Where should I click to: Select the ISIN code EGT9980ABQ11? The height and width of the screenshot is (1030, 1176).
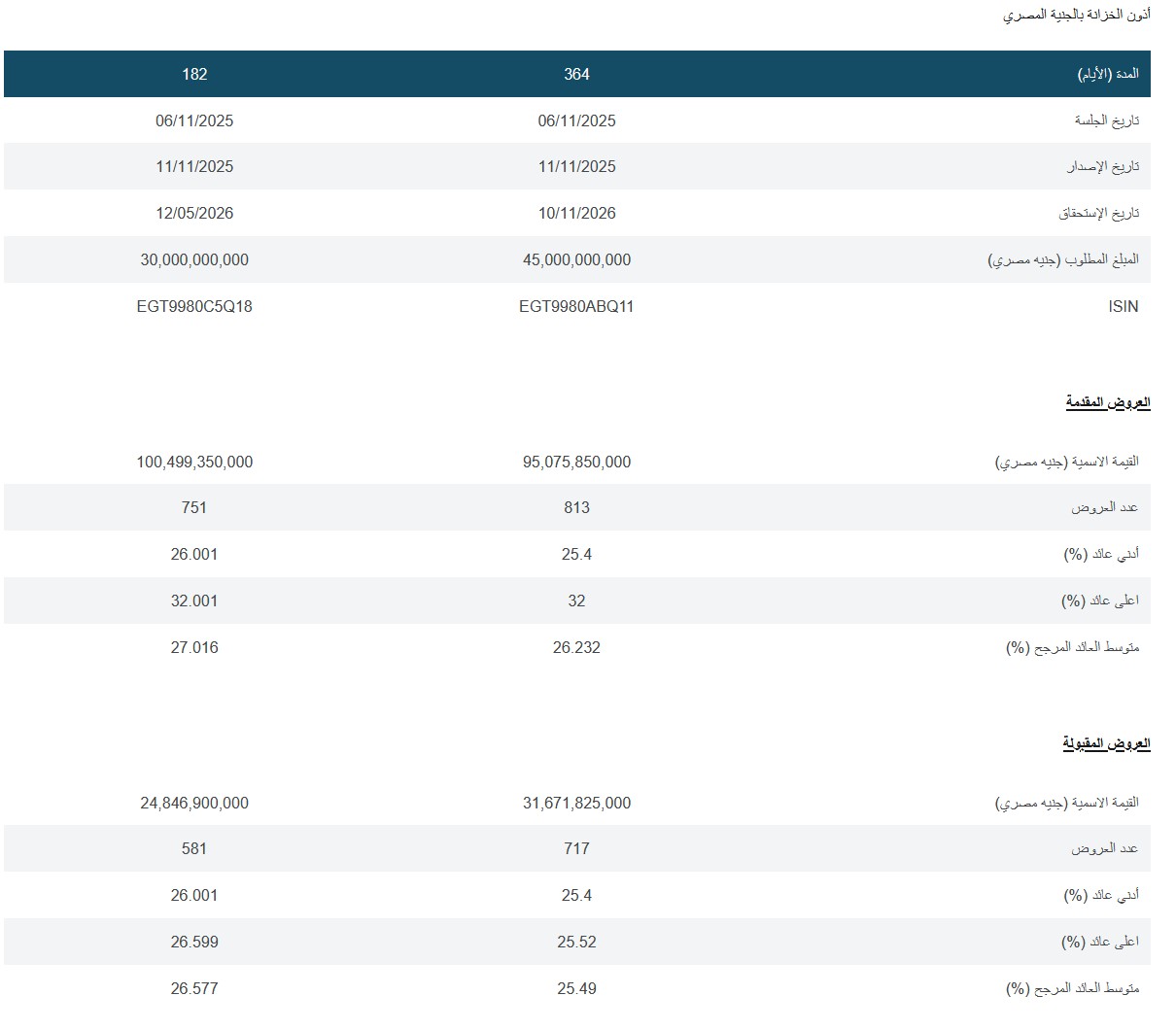coord(576,306)
